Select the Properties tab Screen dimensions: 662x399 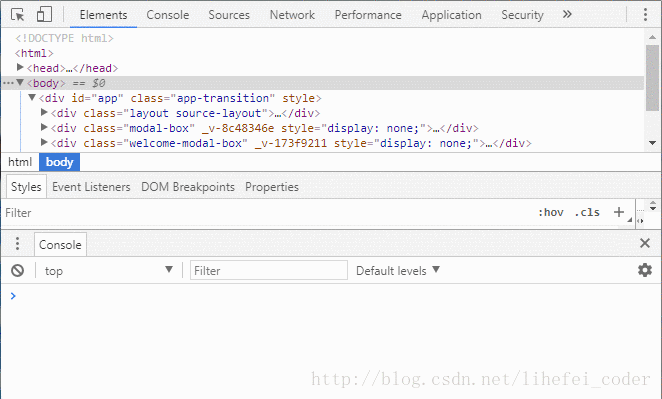(272, 187)
